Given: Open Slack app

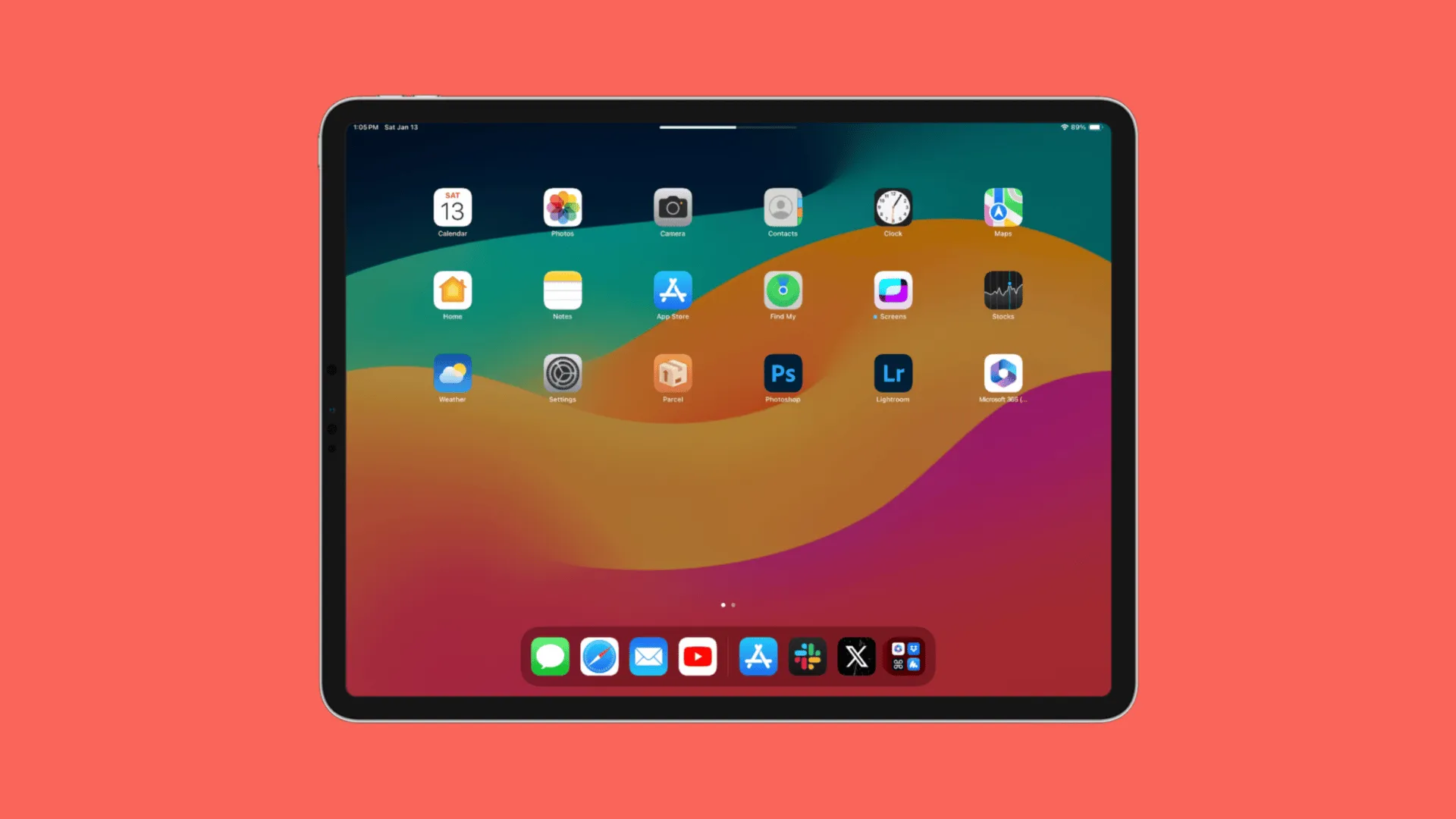Looking at the screenshot, I should coord(806,657).
